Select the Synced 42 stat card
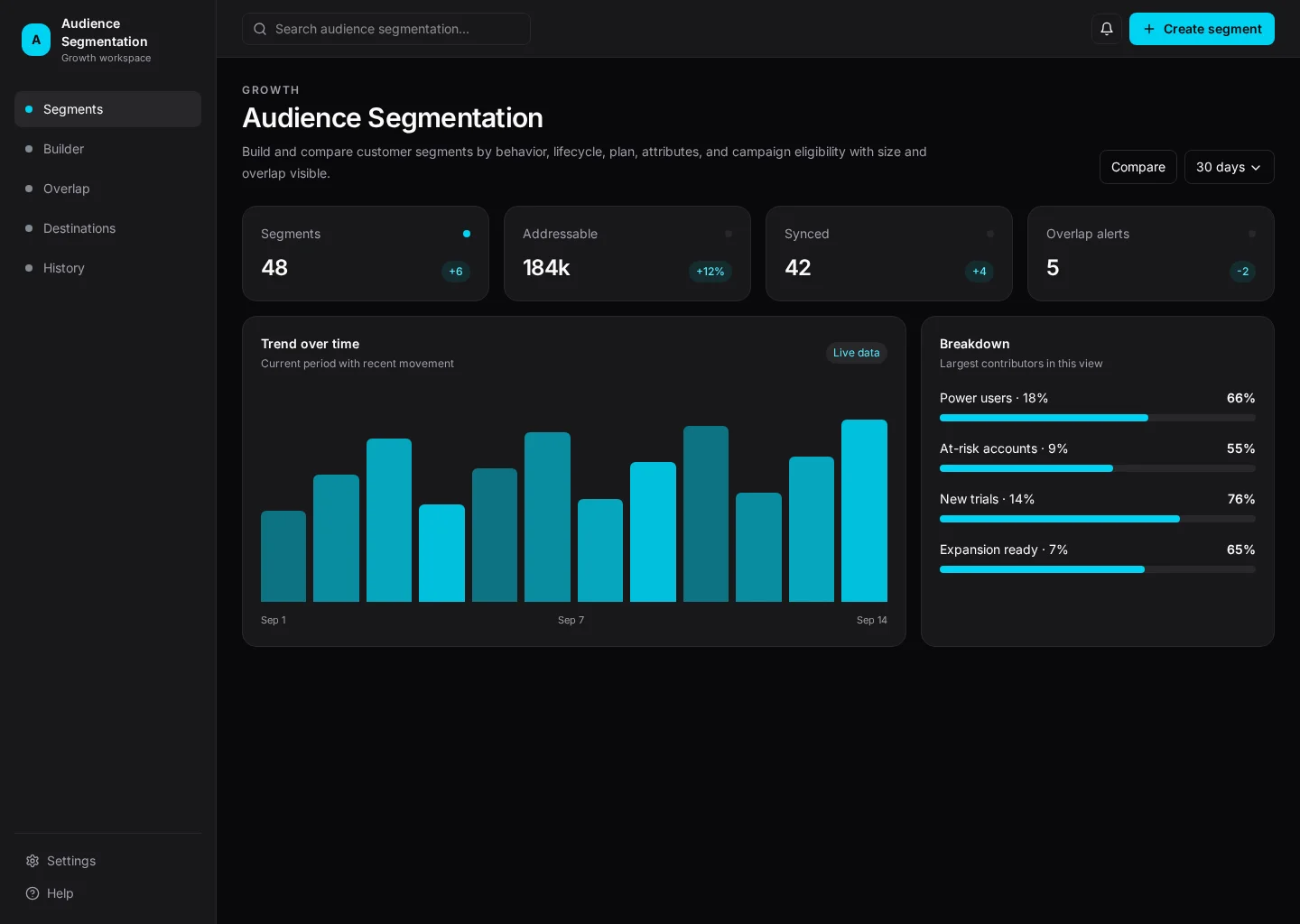This screenshot has height=924, width=1300. (889, 254)
